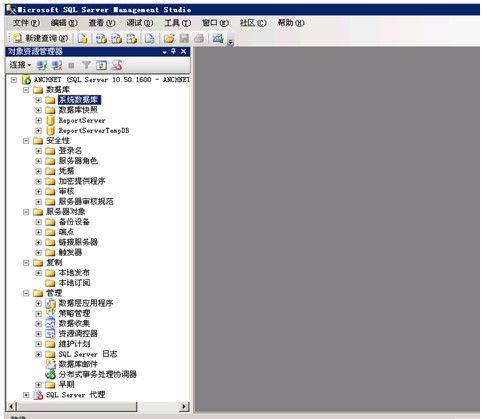Screen dimensions: 487x419
Task: Click the Analysis Services XMLA Query icon
Action: pos(131,39)
